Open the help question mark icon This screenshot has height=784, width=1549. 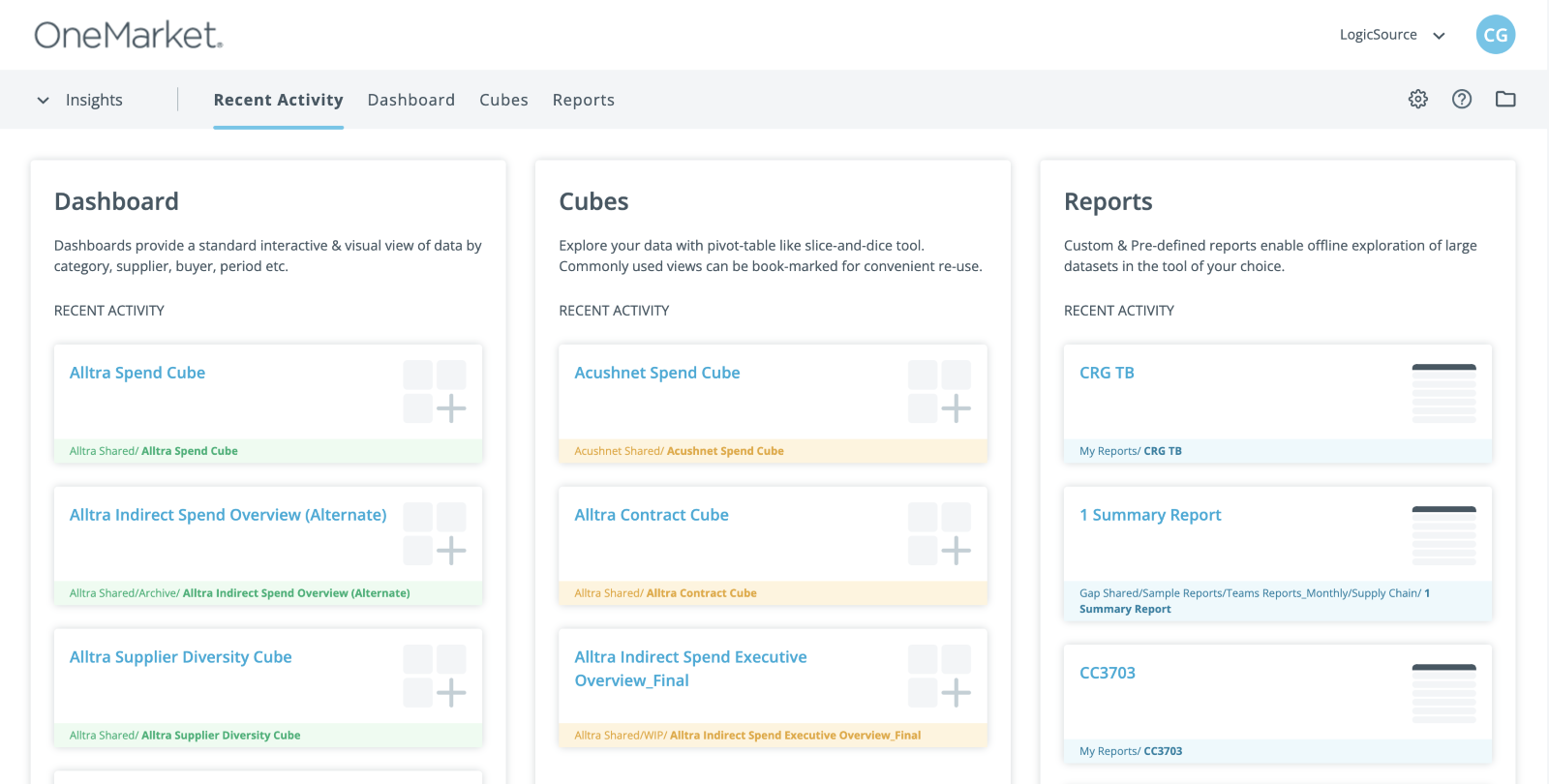pos(1462,99)
